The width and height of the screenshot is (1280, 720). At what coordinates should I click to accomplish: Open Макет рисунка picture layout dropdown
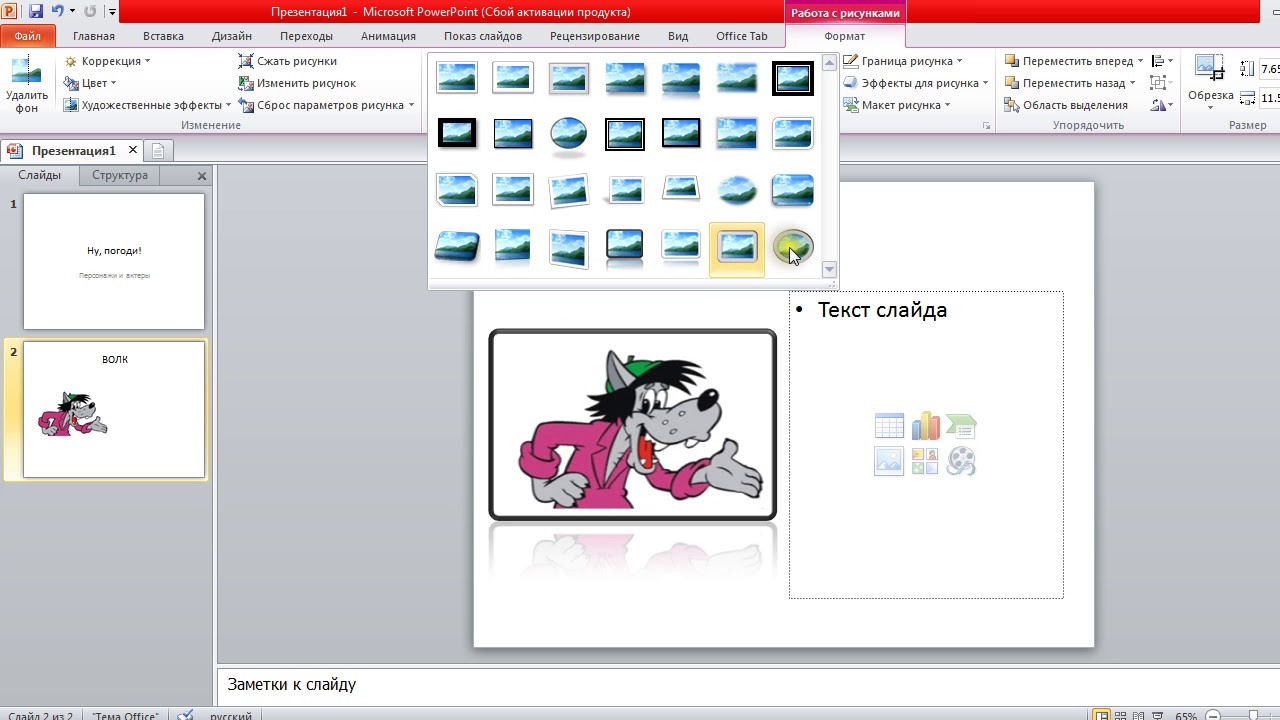pos(896,105)
